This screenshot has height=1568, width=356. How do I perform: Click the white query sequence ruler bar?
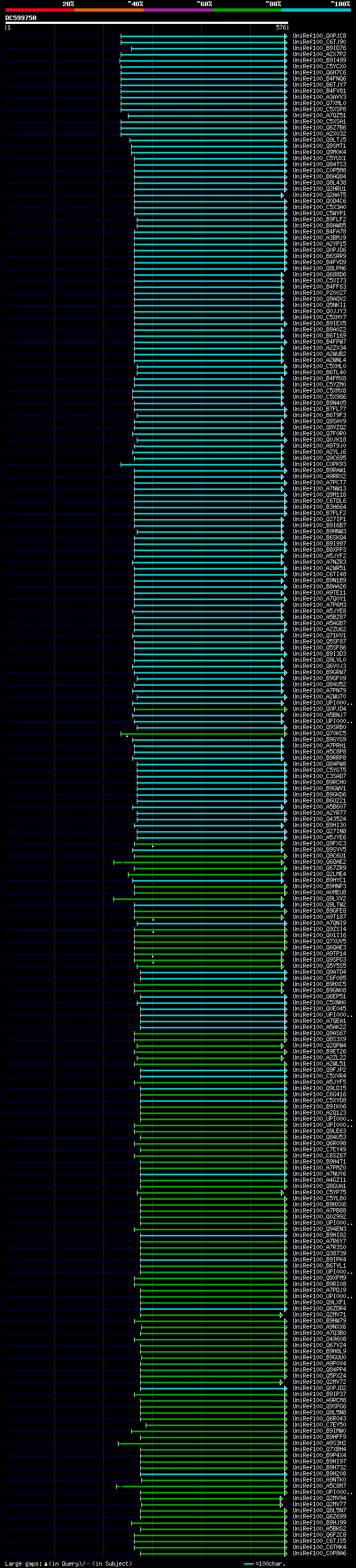point(146,23)
